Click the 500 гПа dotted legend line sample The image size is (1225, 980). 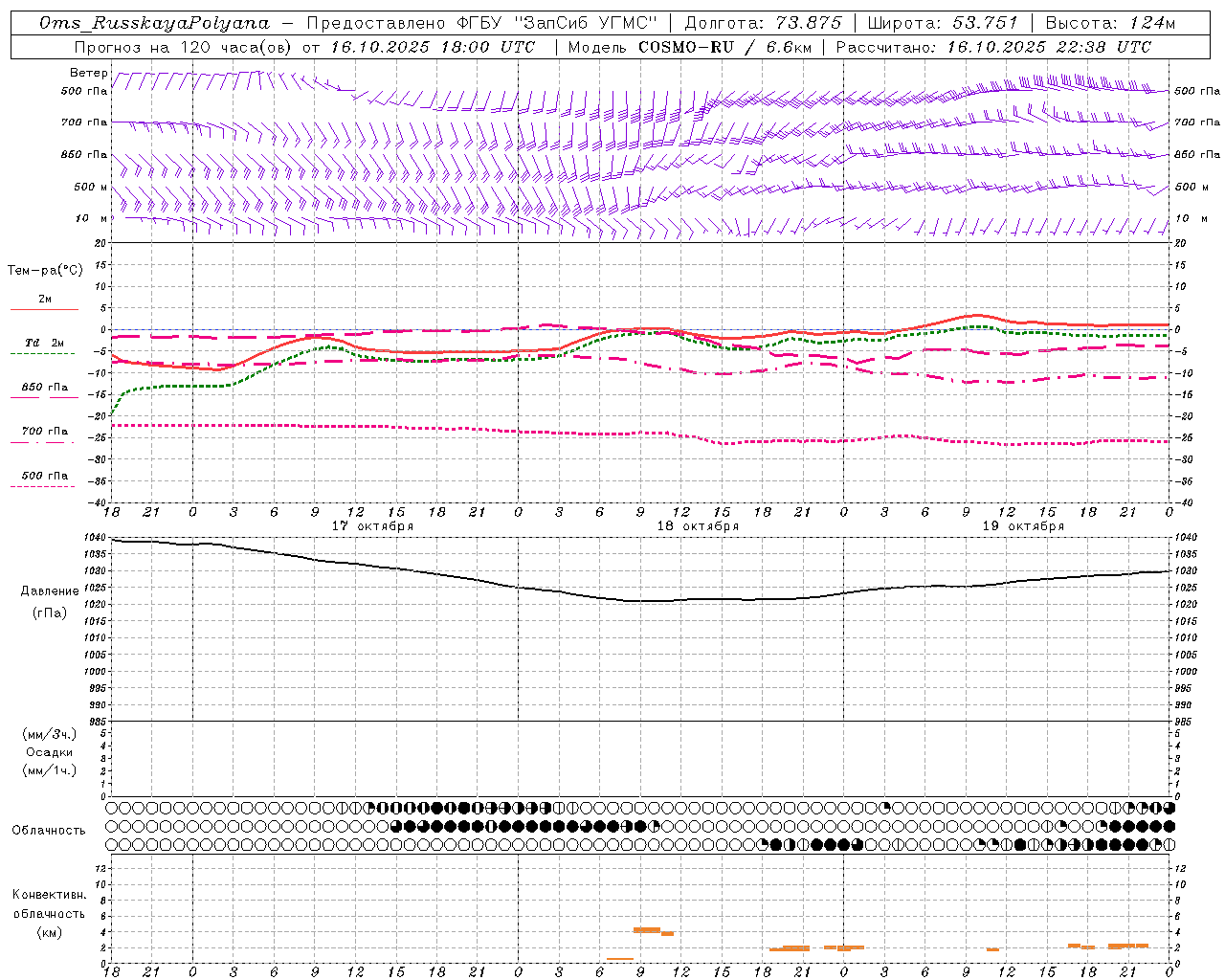tap(42, 486)
